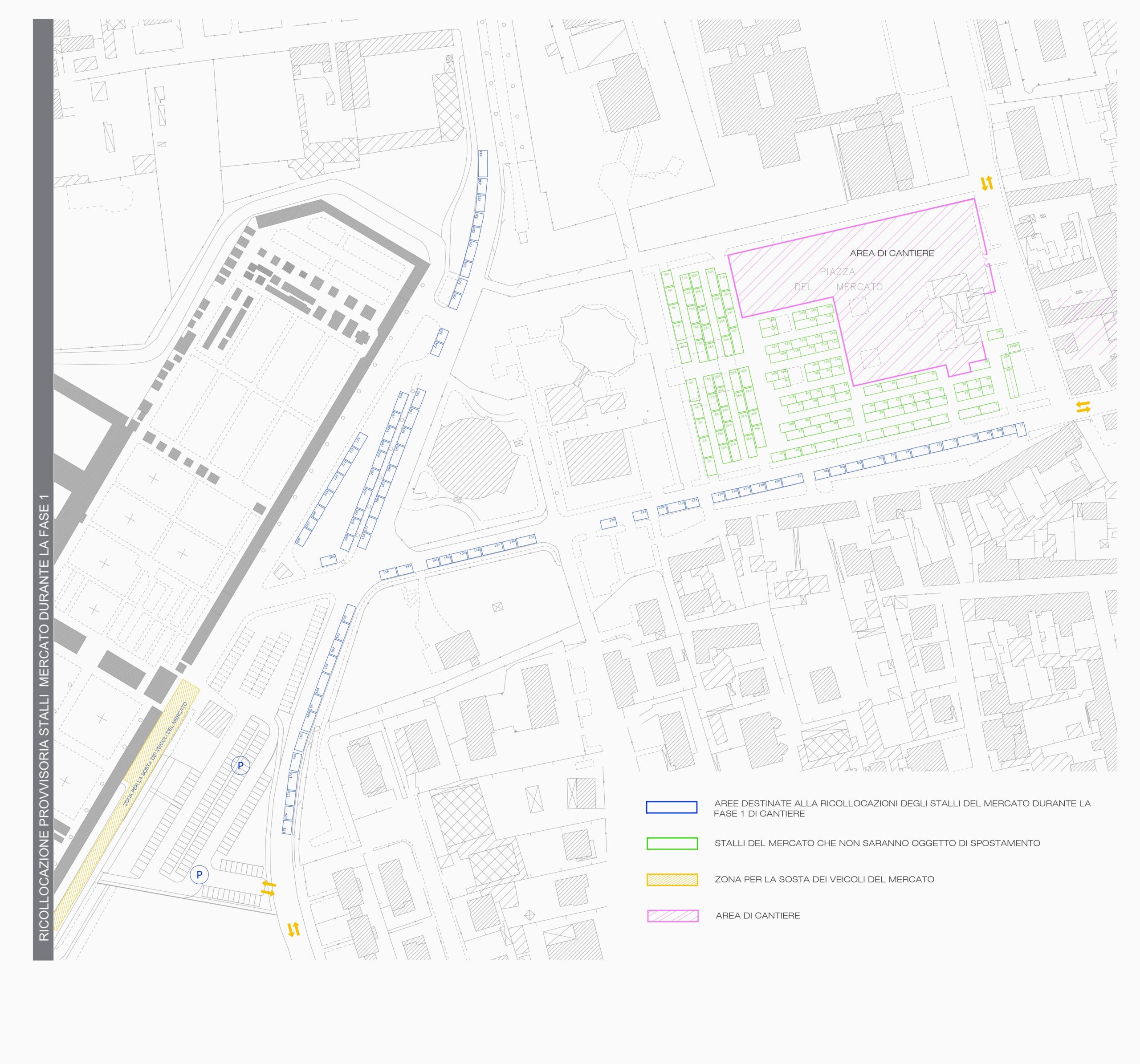Viewport: 1140px width, 1064px height.
Task: Click yellow arrows beside the lower parking rows
Action: [269, 888]
